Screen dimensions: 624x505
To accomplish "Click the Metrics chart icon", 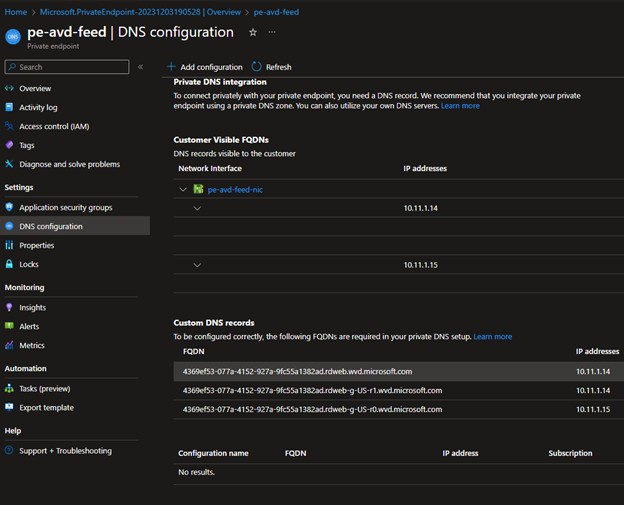I will coord(9,345).
